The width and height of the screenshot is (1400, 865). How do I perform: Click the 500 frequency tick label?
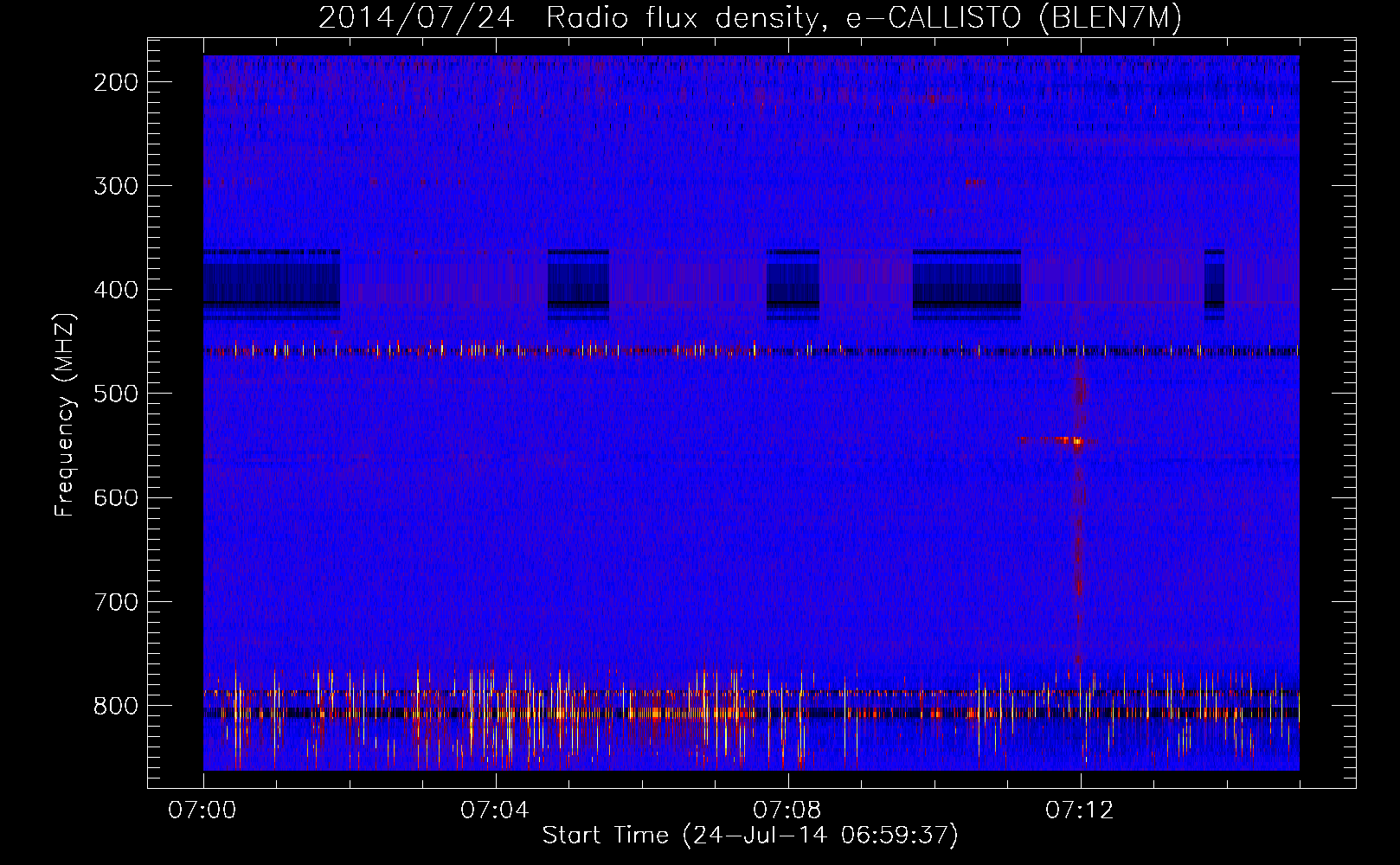tap(116, 394)
